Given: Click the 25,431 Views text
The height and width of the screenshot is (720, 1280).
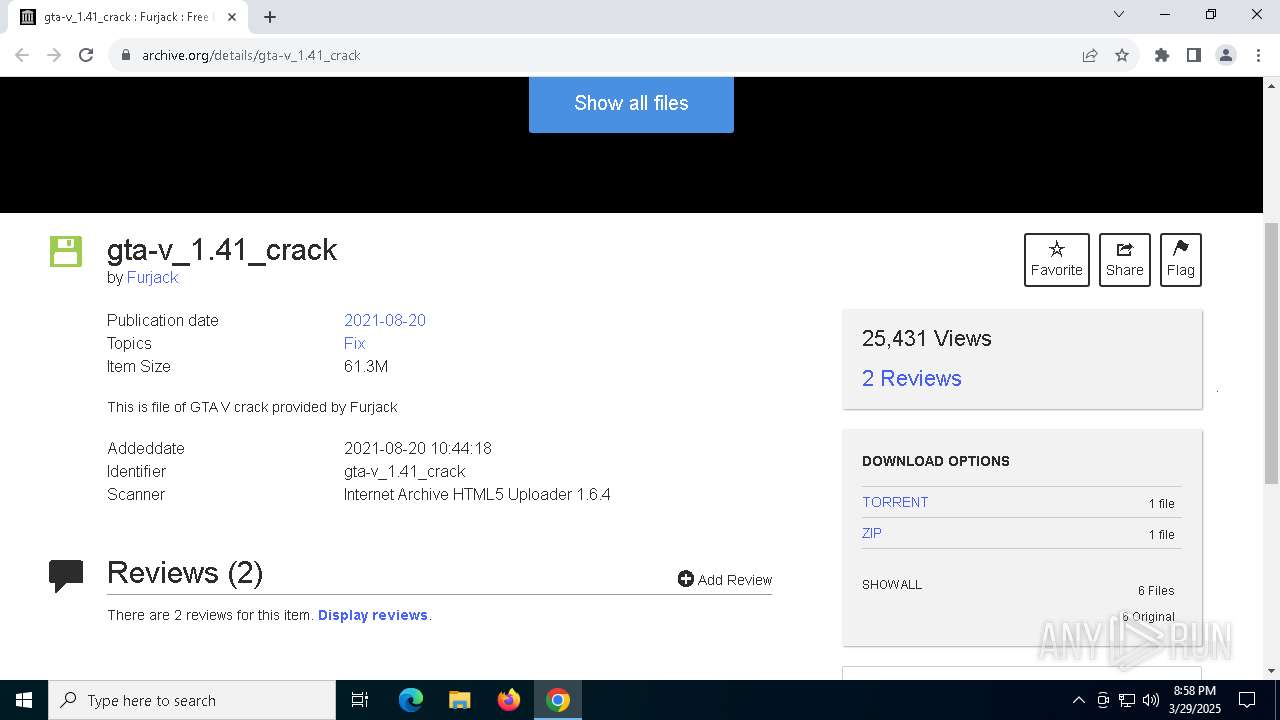Looking at the screenshot, I should pos(927,338).
